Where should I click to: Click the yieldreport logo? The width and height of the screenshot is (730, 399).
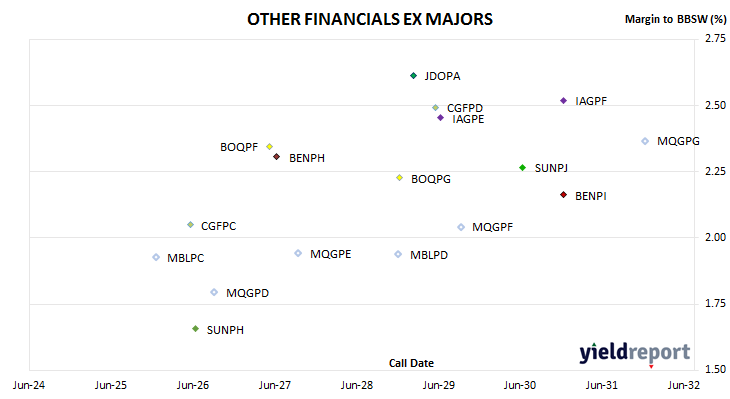tap(635, 352)
